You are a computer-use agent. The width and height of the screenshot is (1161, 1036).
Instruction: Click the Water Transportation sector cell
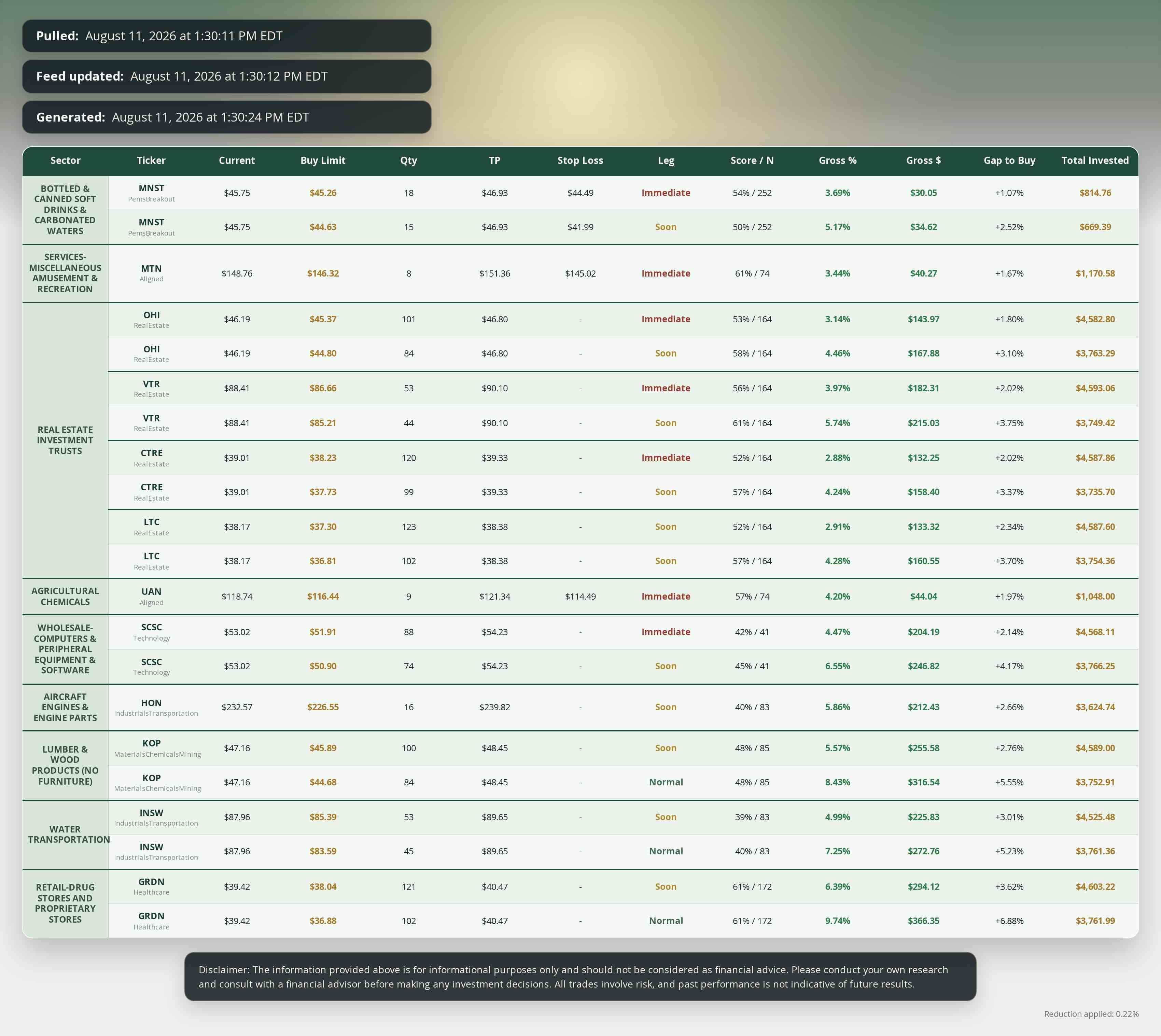[x=65, y=835]
